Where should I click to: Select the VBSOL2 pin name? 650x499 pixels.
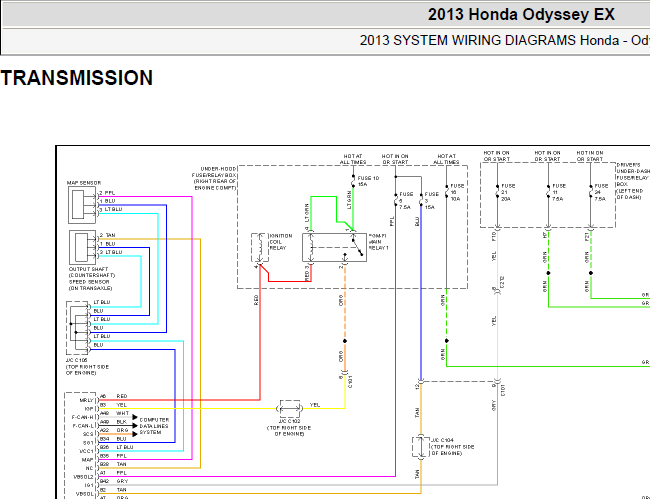[x=83, y=477]
